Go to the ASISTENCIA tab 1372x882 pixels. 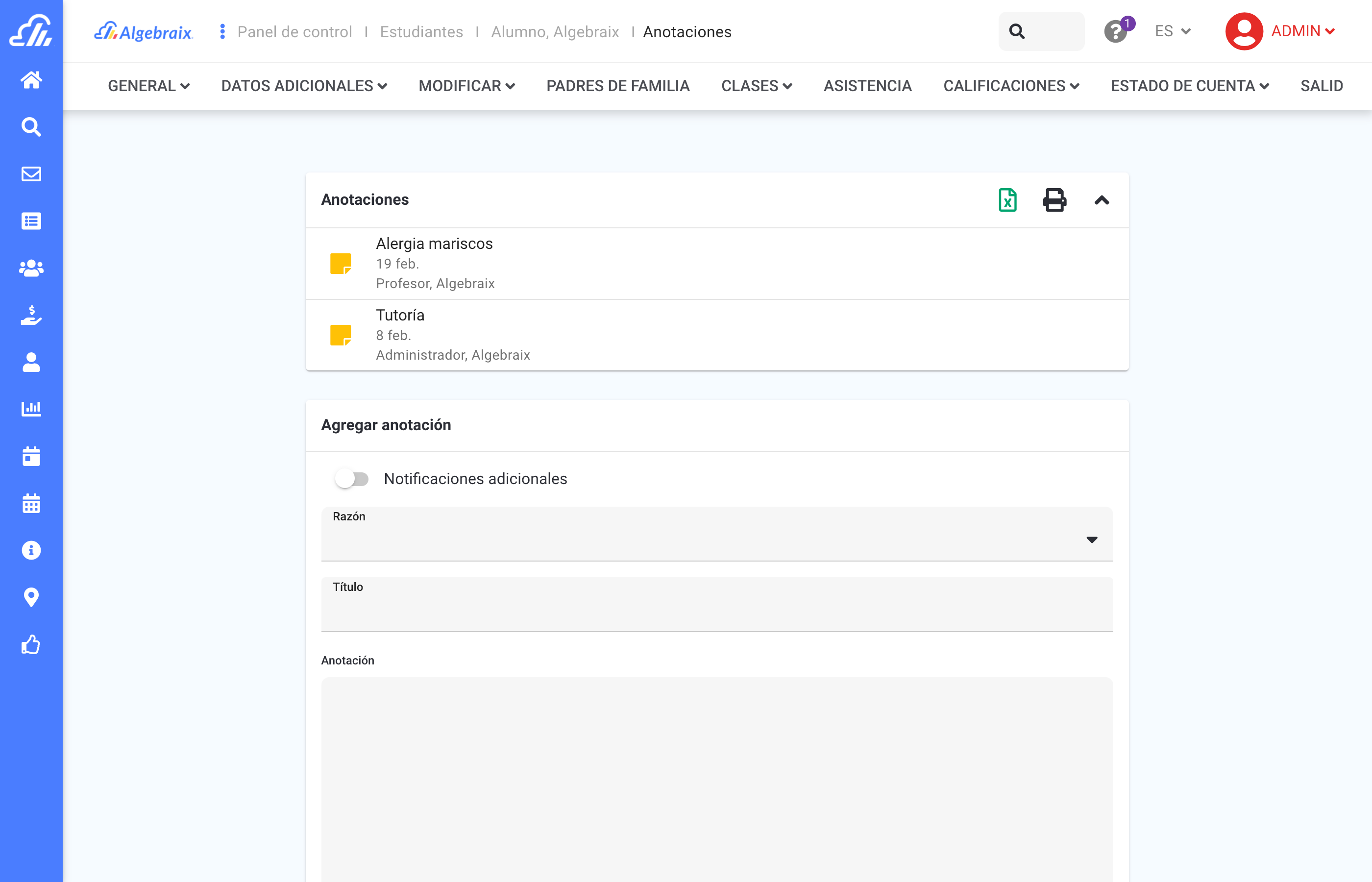[867, 86]
